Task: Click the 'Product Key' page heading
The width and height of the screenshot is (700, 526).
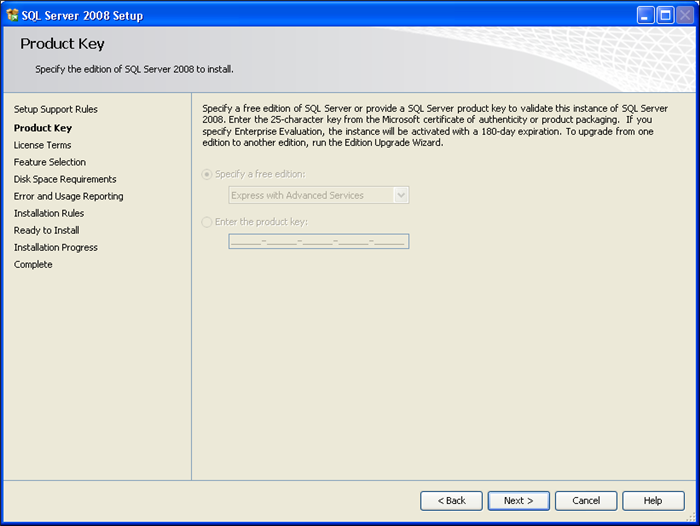Action: pyautogui.click(x=62, y=44)
